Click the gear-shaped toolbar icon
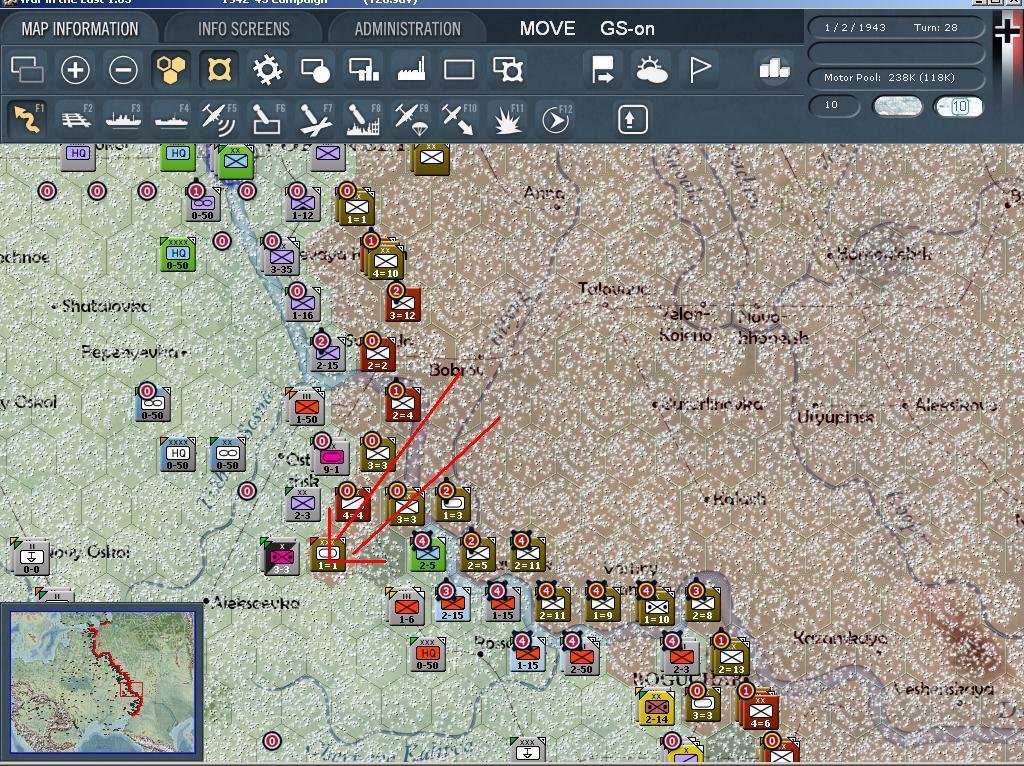The width and height of the screenshot is (1024, 766). pos(267,69)
